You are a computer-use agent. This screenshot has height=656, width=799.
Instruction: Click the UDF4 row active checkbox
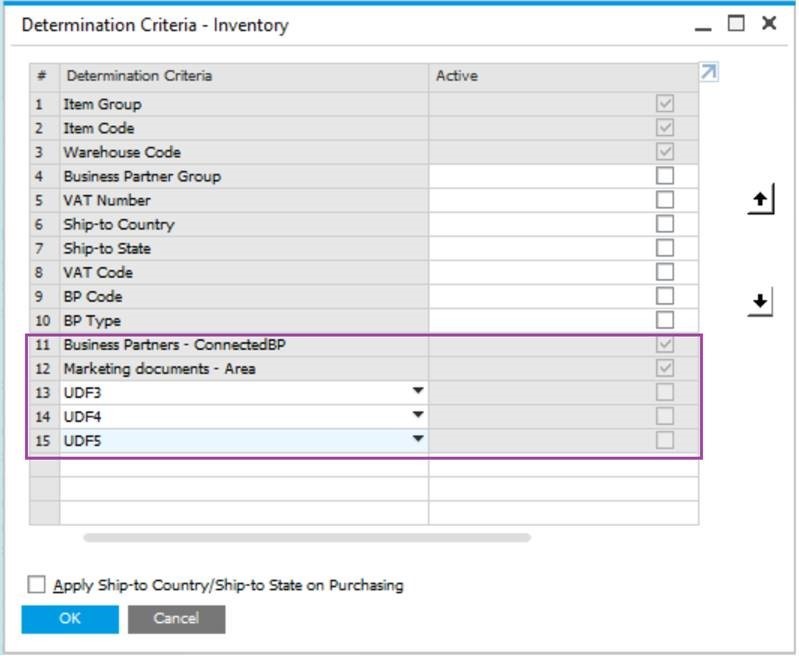[665, 416]
